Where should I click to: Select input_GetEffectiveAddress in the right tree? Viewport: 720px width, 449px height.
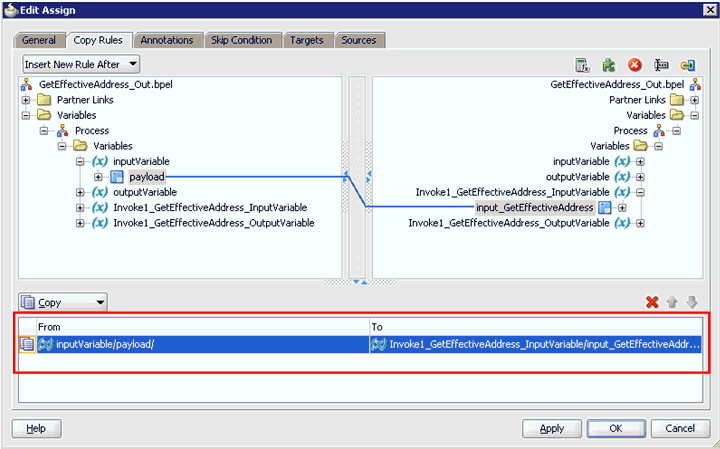535,208
